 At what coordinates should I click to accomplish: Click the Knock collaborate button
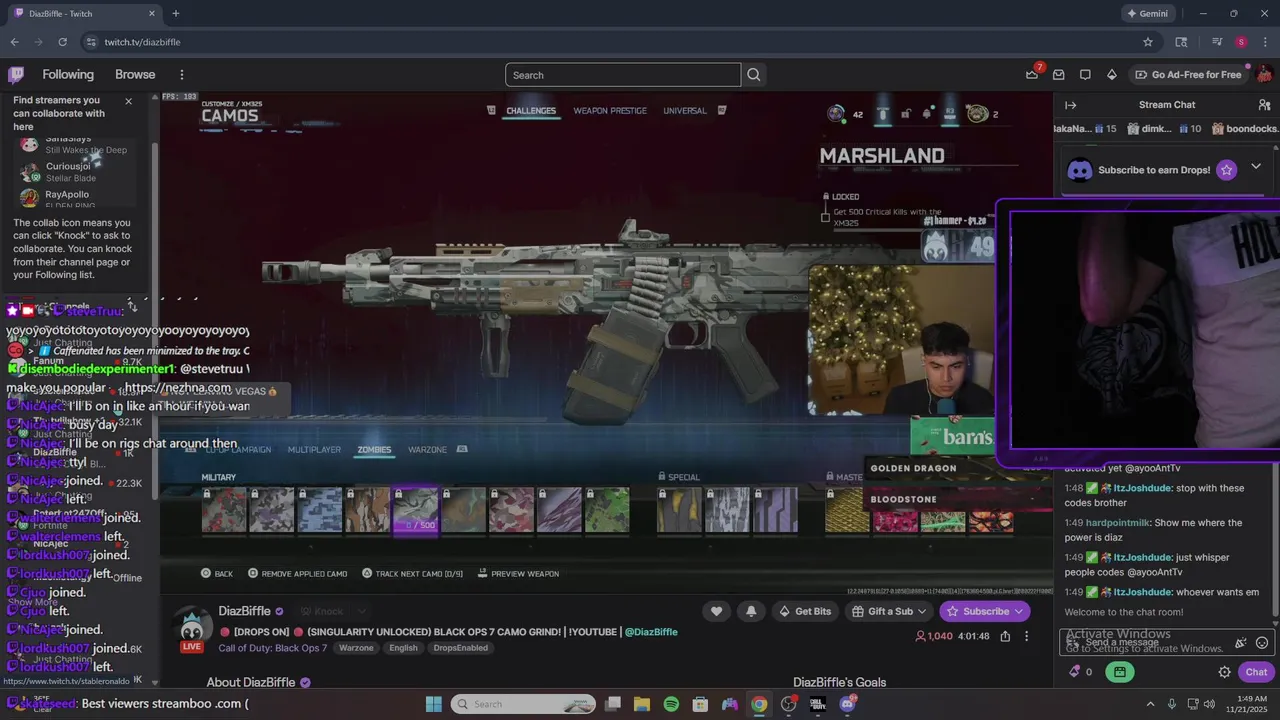[320, 611]
